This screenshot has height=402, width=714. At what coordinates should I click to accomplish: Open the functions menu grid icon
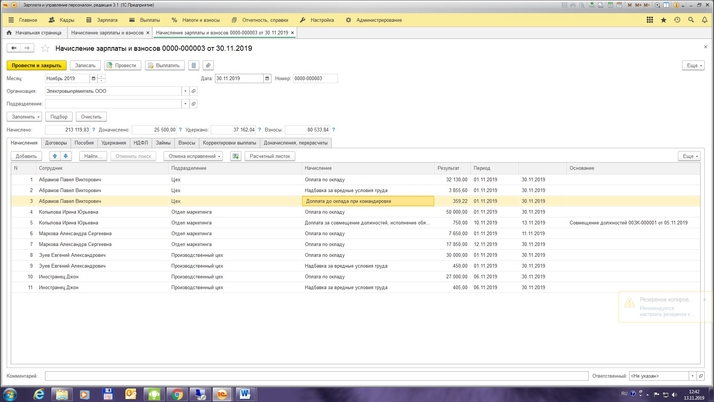[649, 19]
